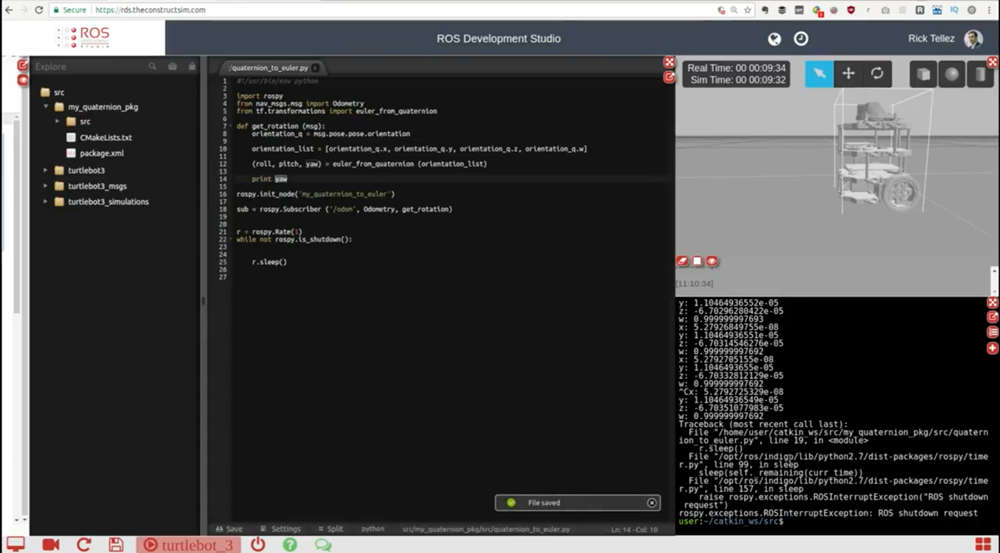This screenshot has height=553, width=1000.
Task: Click python language mode in status bar
Action: coord(372,529)
